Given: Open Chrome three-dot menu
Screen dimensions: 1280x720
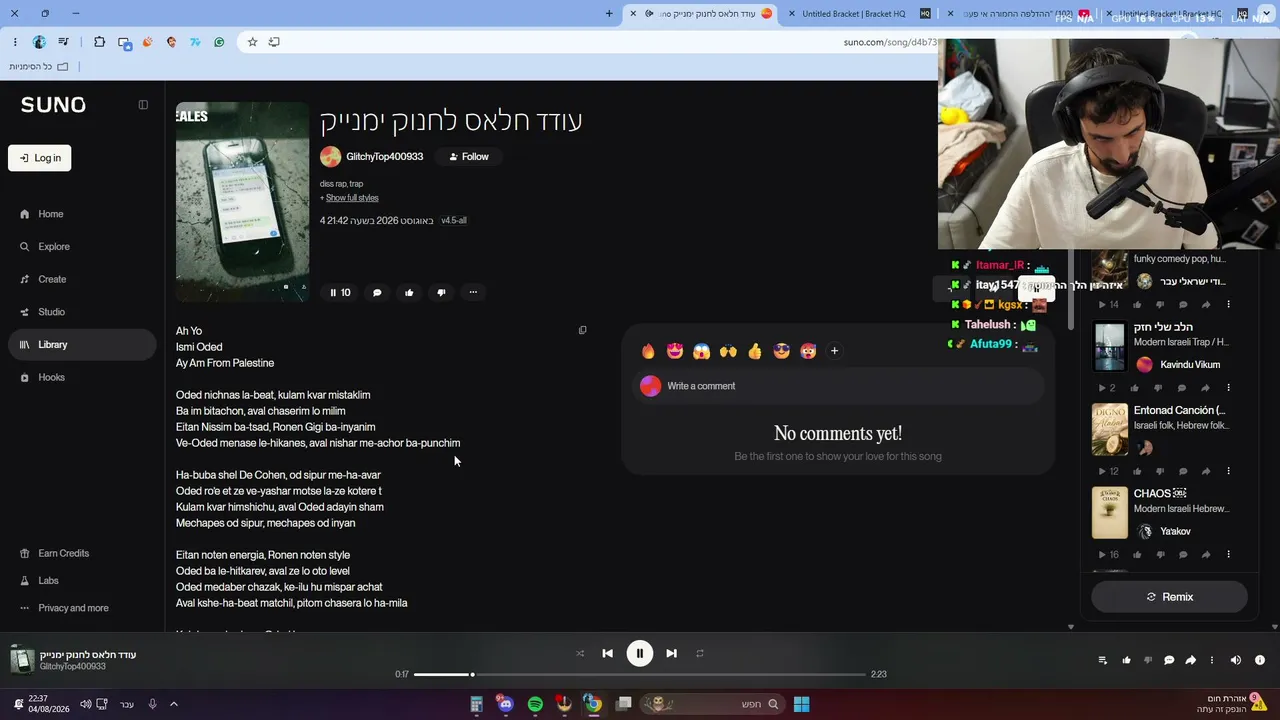Looking at the screenshot, I should (x=15, y=42).
